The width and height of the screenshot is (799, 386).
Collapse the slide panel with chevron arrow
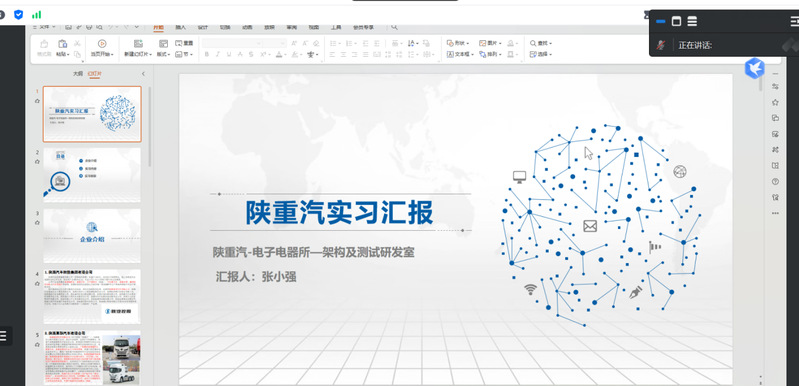(x=143, y=74)
